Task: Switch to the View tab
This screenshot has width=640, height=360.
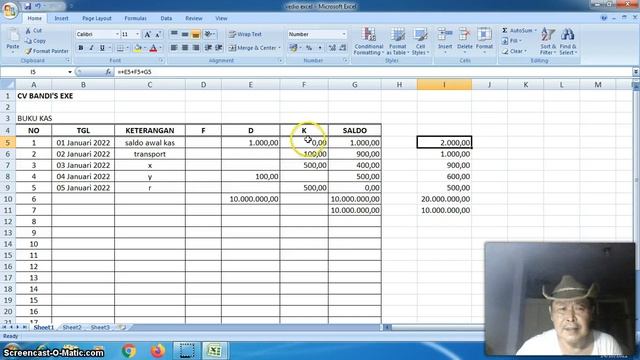Action: (221, 18)
